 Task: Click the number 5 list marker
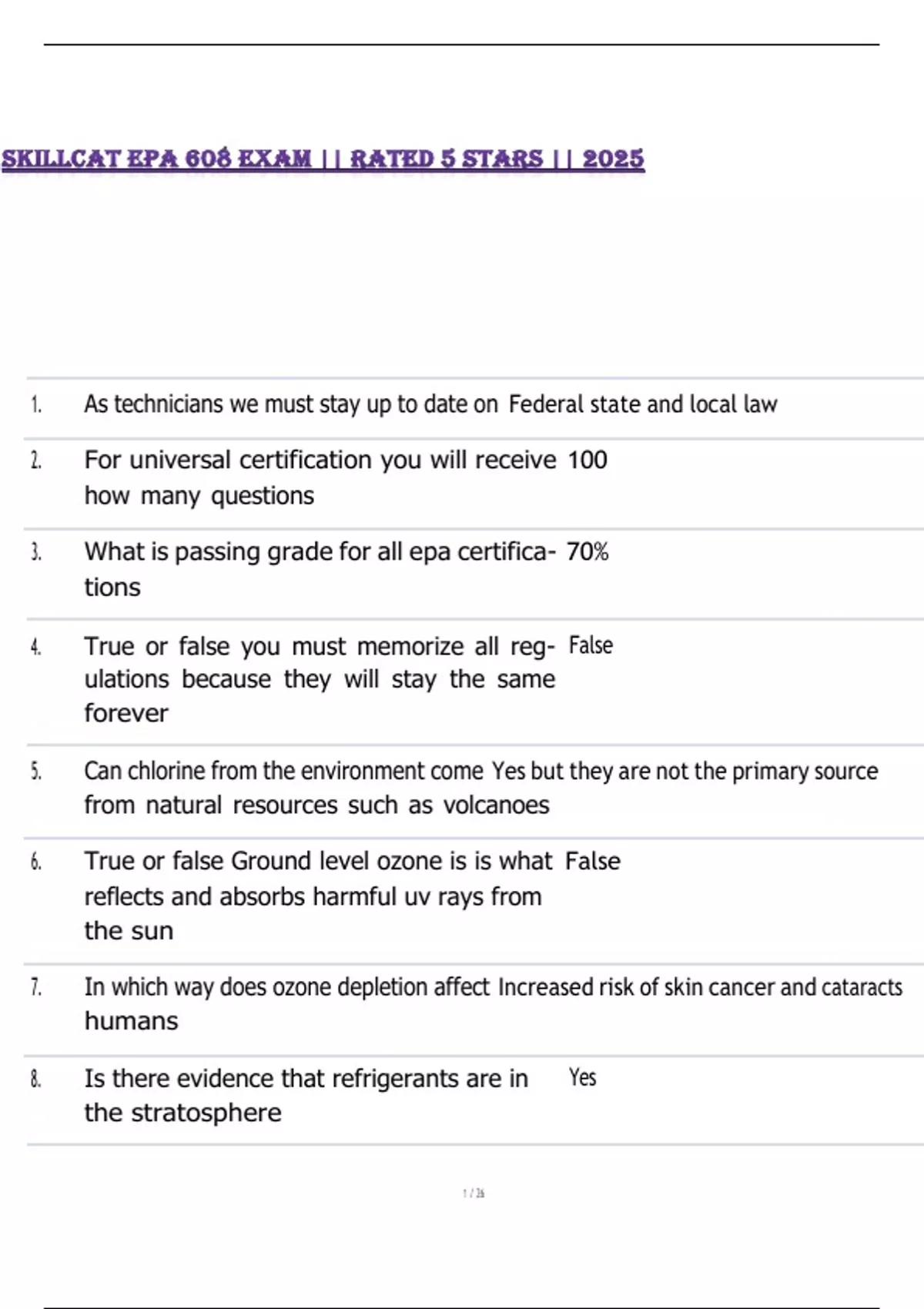pyautogui.click(x=36, y=772)
